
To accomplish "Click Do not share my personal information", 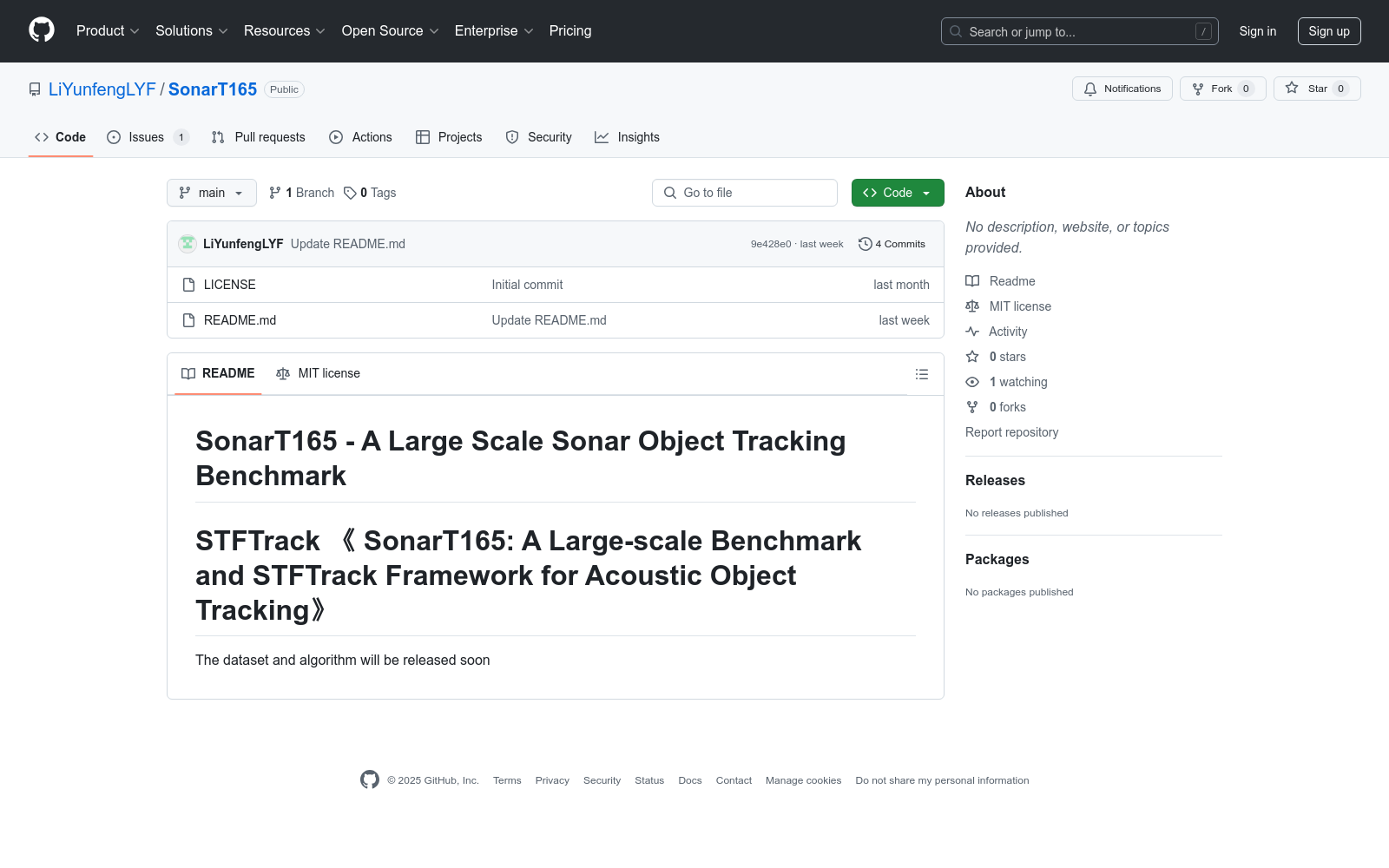I will (942, 780).
